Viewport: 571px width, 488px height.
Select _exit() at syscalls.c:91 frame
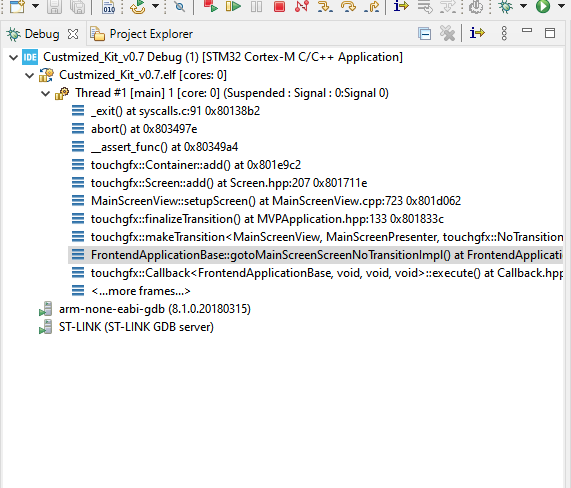pyautogui.click(x=175, y=111)
